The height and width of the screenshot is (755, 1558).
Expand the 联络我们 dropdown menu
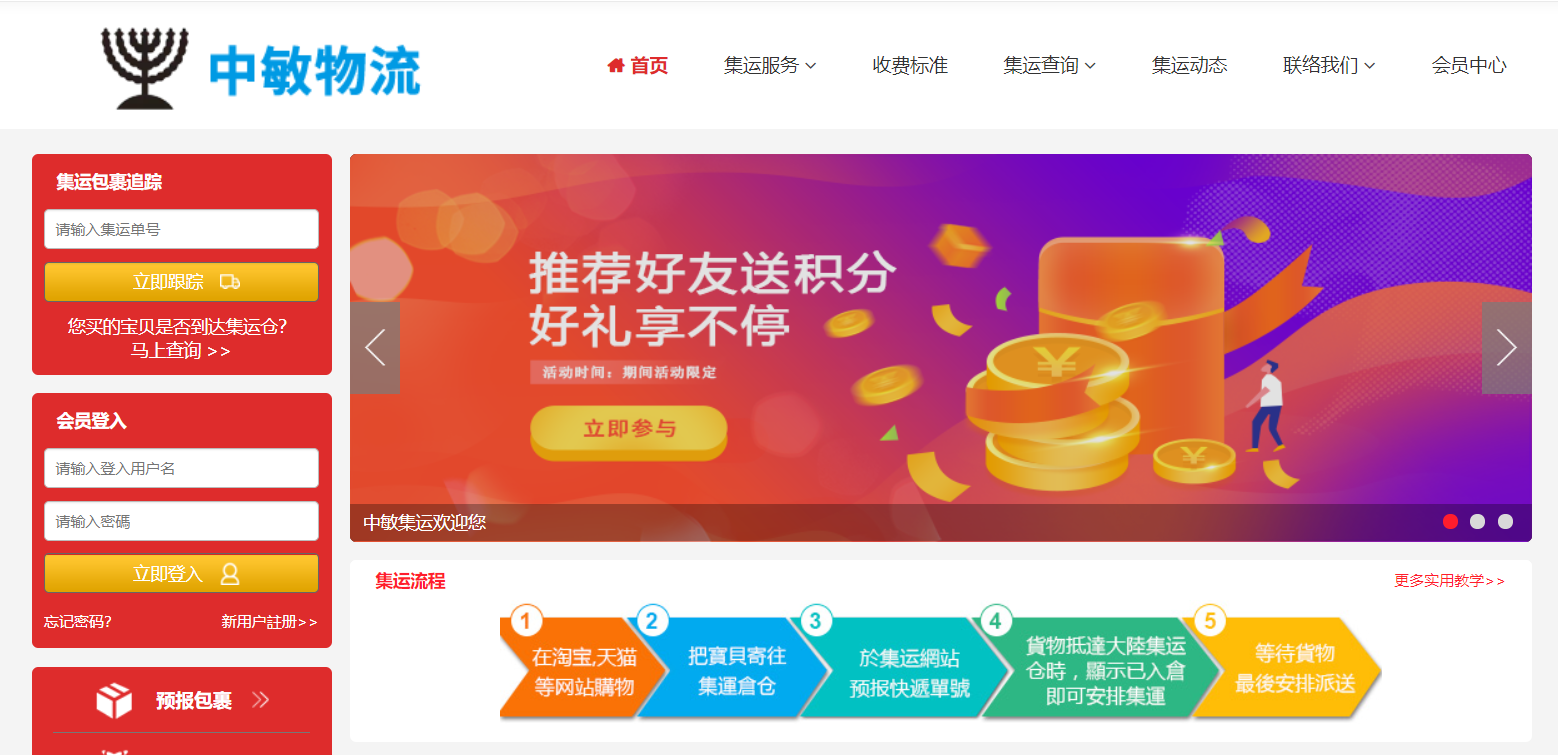(1329, 66)
